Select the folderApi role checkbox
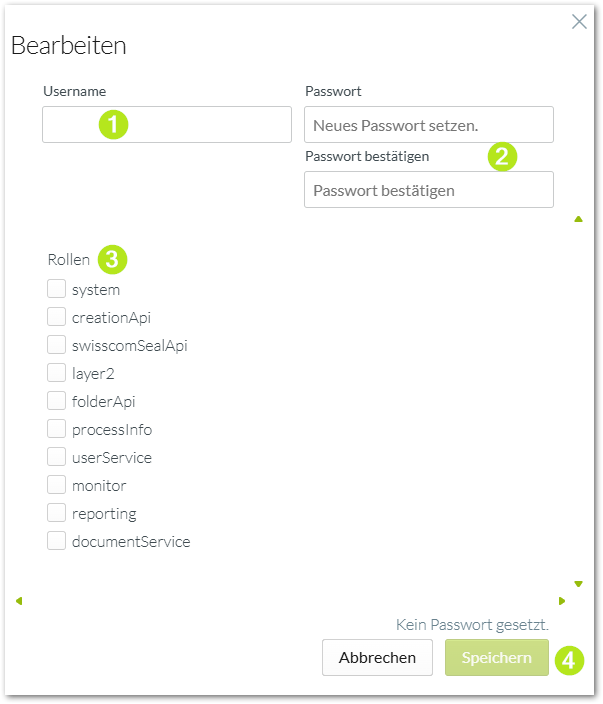Image resolution: width=603 pixels, height=704 pixels. click(x=57, y=400)
